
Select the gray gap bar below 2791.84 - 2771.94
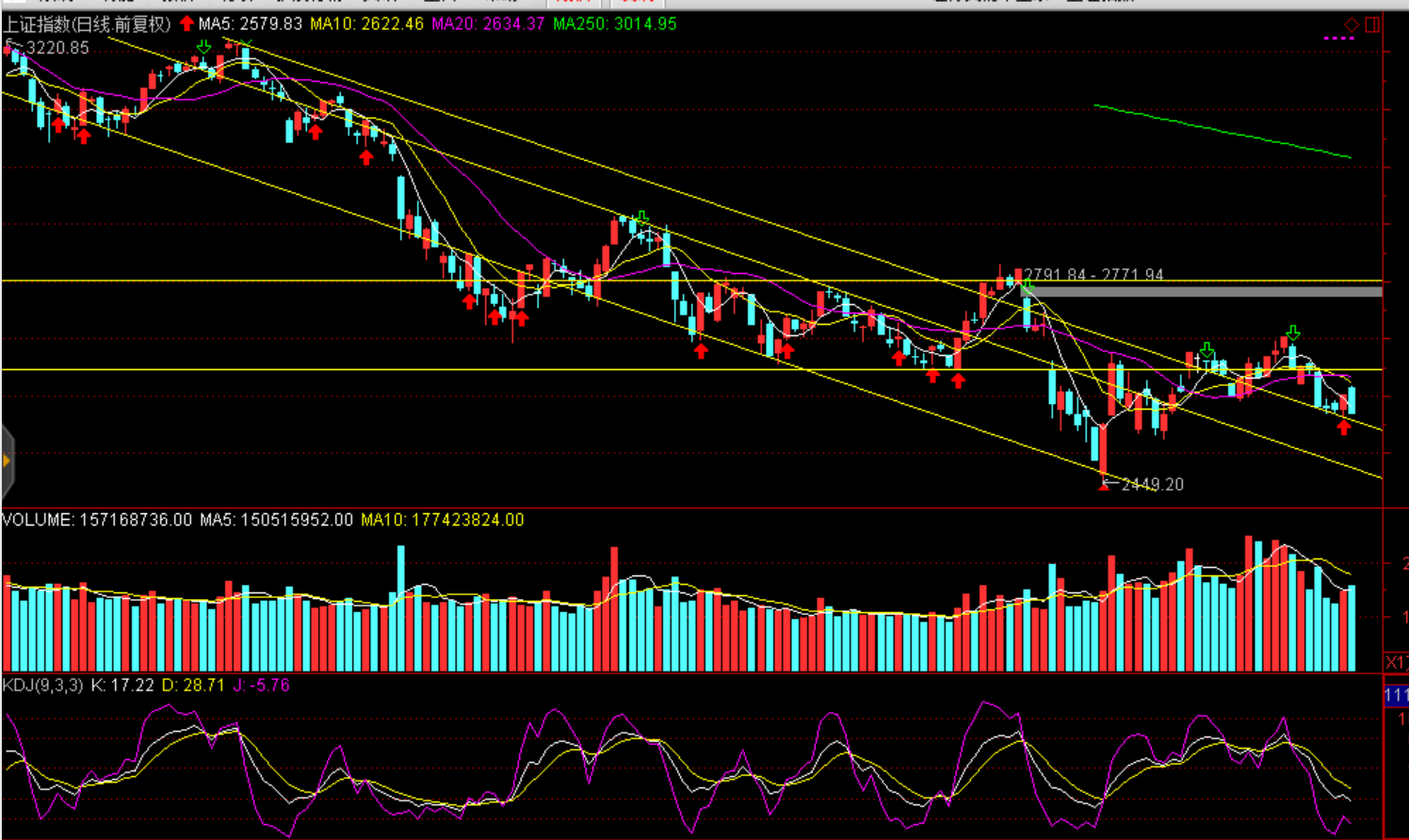tap(1203, 292)
